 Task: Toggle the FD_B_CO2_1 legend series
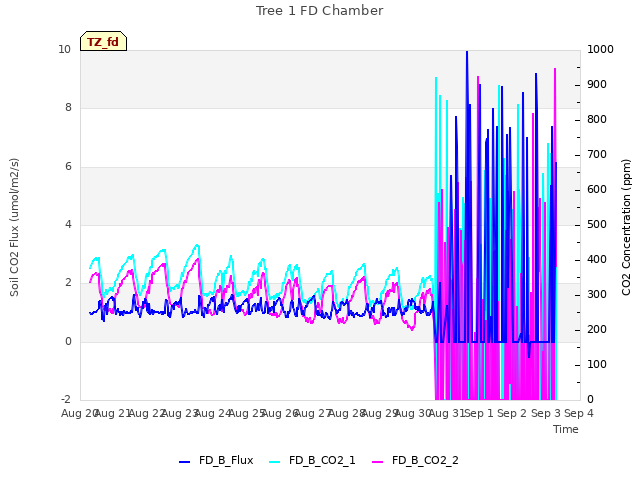313,461
